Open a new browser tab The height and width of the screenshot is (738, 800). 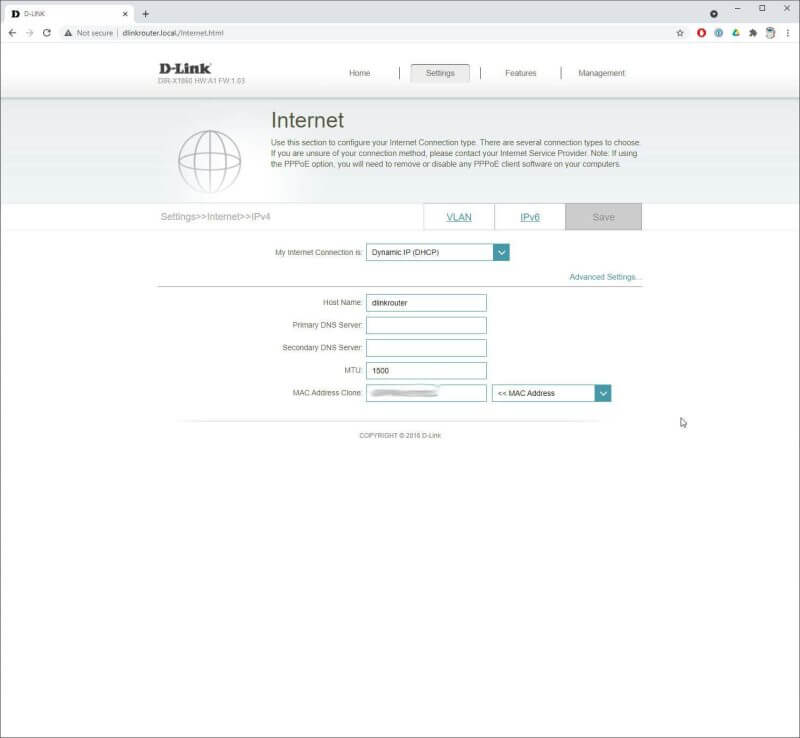point(145,14)
